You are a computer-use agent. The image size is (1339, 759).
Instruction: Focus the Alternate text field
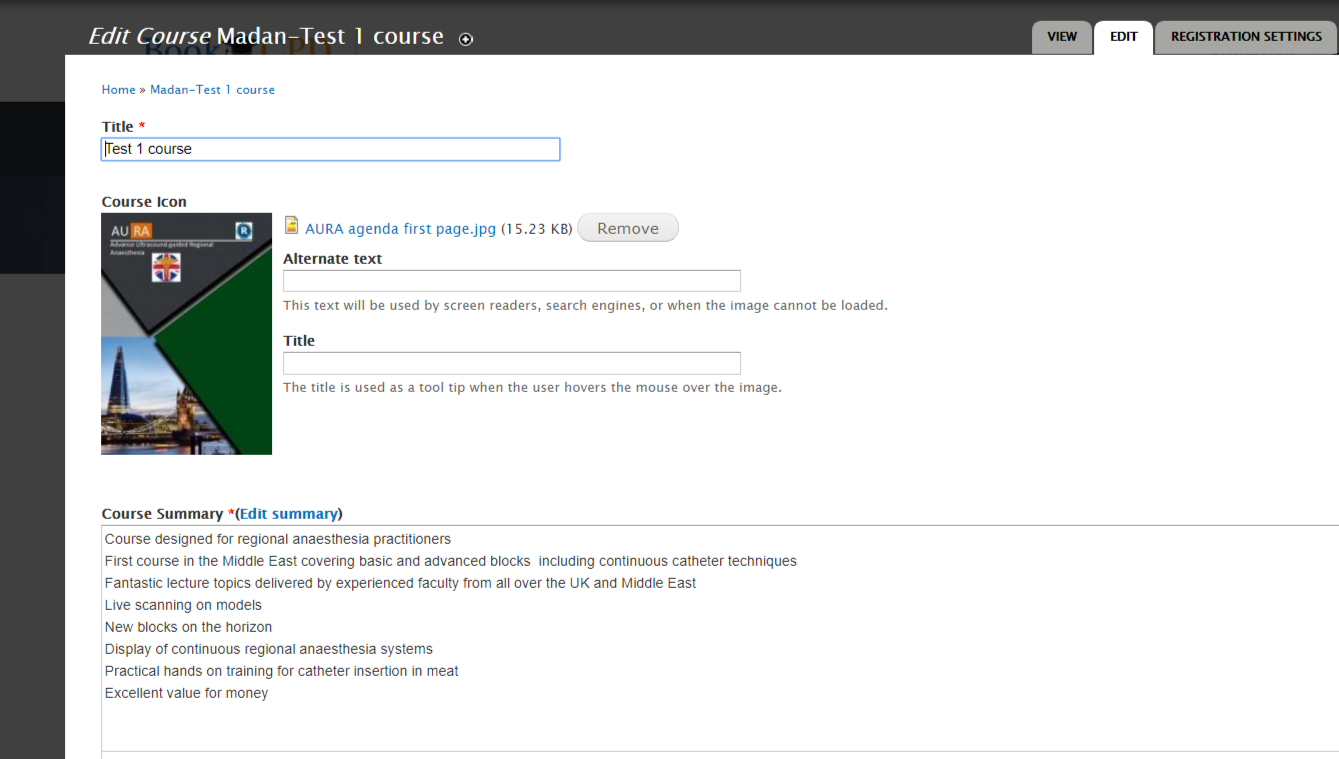tap(512, 281)
